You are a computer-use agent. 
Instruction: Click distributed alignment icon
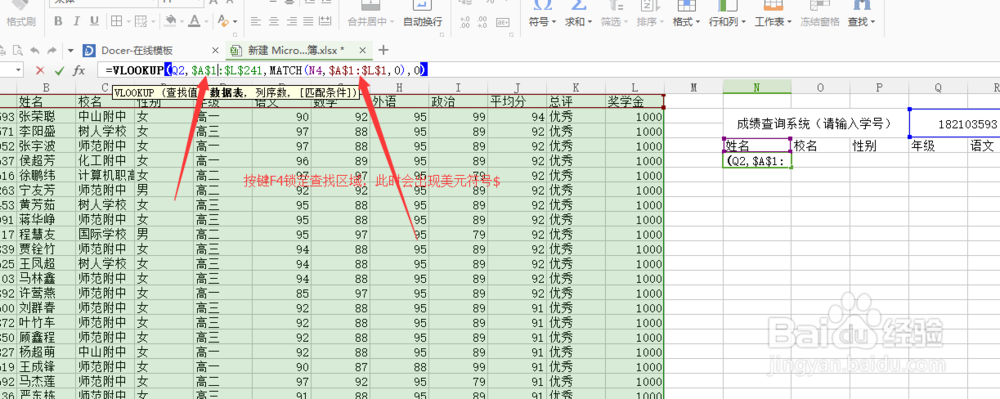325,21
